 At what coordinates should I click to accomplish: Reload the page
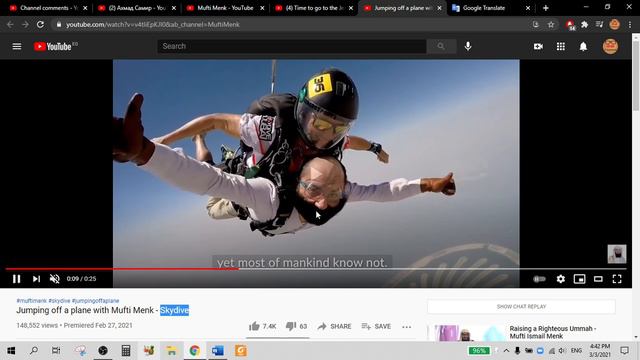40,24
